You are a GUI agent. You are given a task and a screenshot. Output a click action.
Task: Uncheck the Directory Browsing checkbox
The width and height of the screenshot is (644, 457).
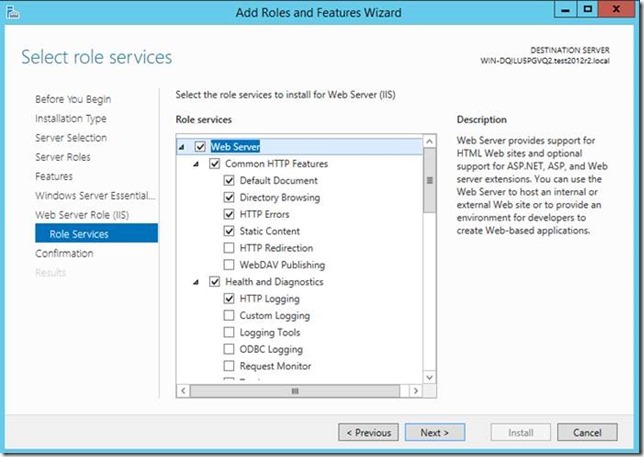pos(230,198)
